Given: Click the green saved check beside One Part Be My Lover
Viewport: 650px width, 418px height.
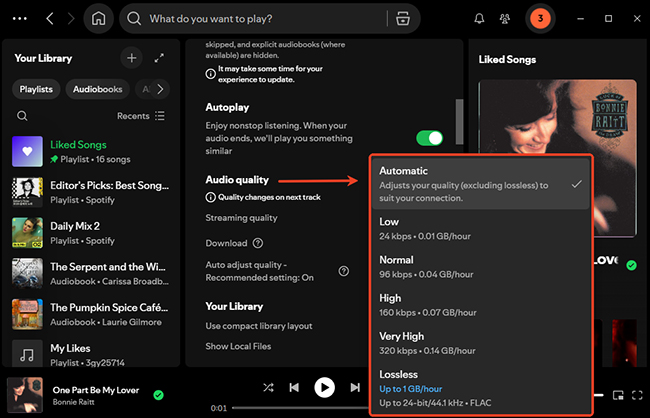Looking at the screenshot, I should pos(158,395).
